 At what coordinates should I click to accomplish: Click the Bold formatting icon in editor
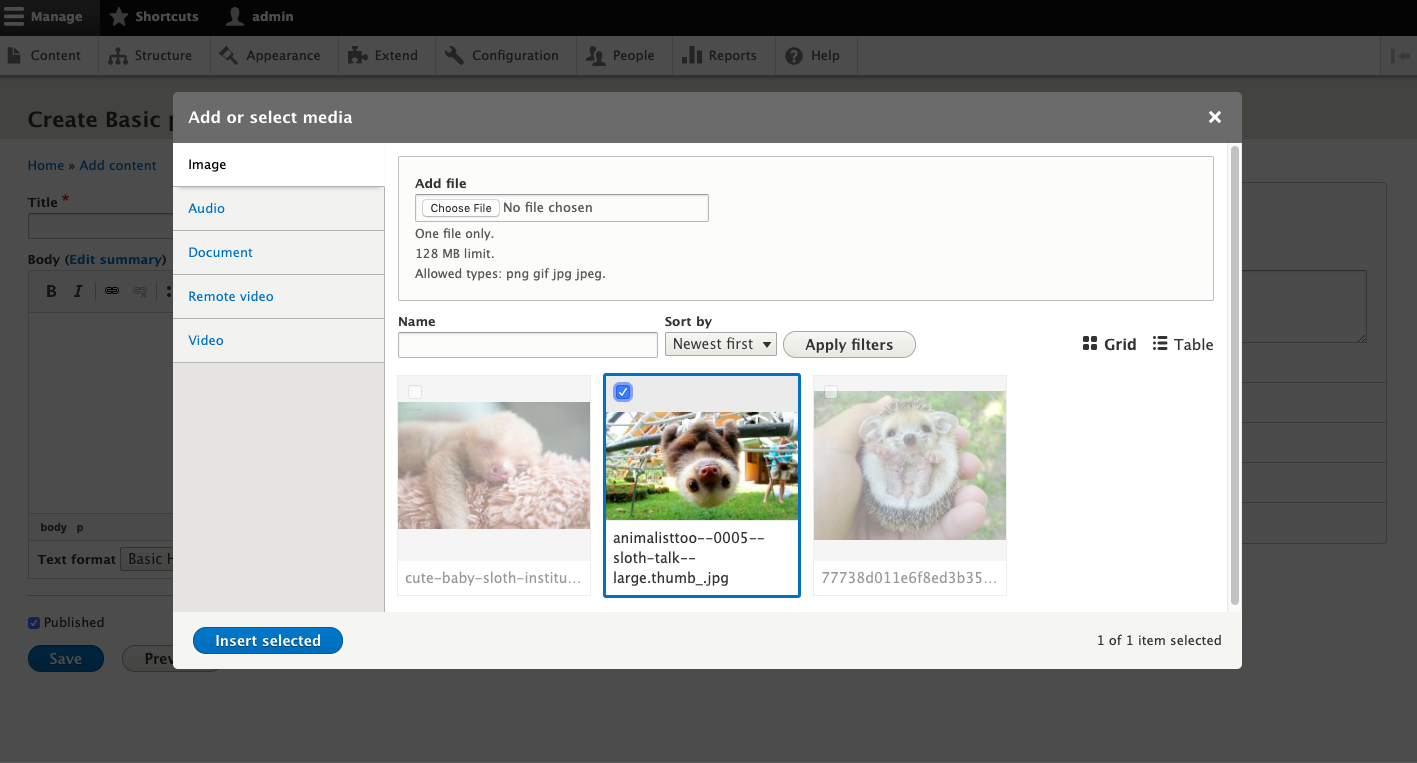click(52, 291)
